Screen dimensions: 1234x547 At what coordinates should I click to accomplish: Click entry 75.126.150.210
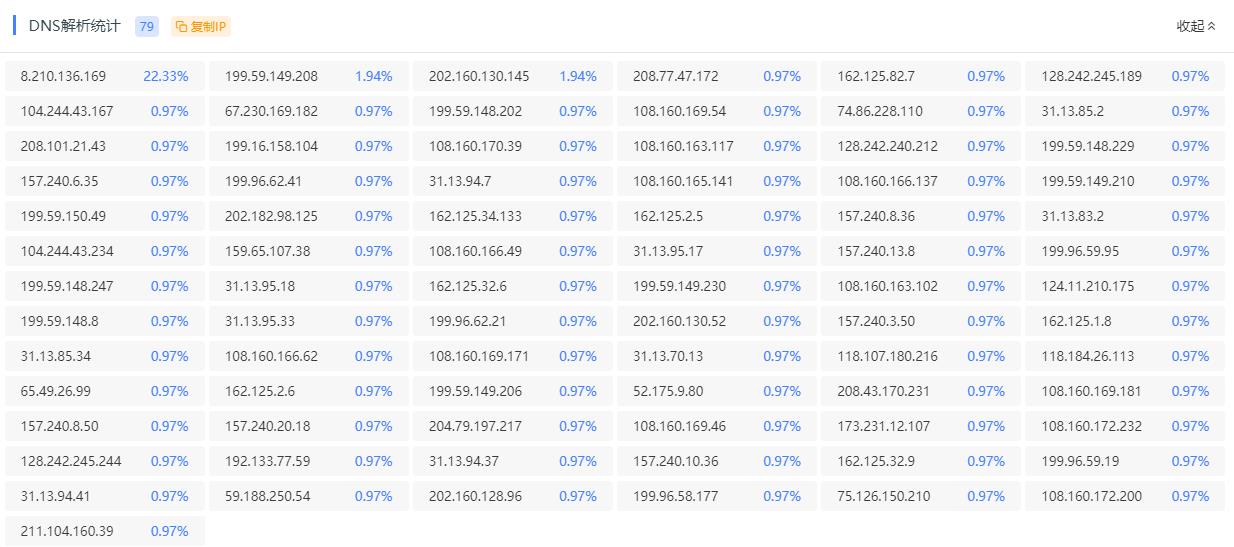(x=883, y=496)
